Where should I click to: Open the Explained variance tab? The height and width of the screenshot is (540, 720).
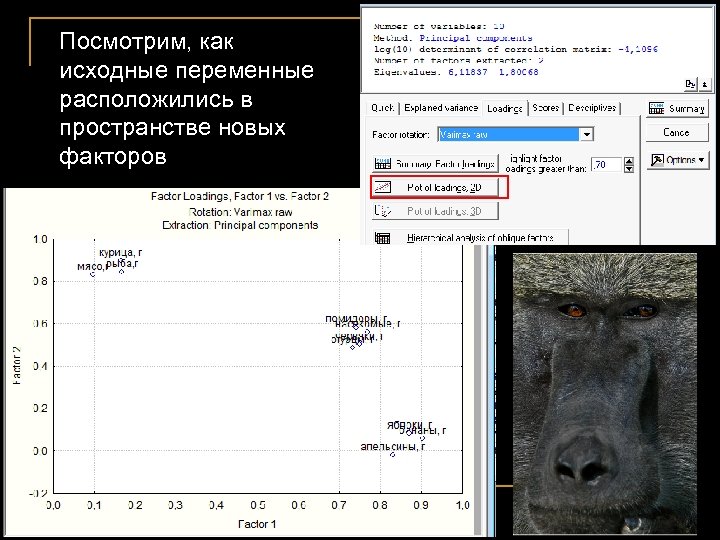coord(441,107)
